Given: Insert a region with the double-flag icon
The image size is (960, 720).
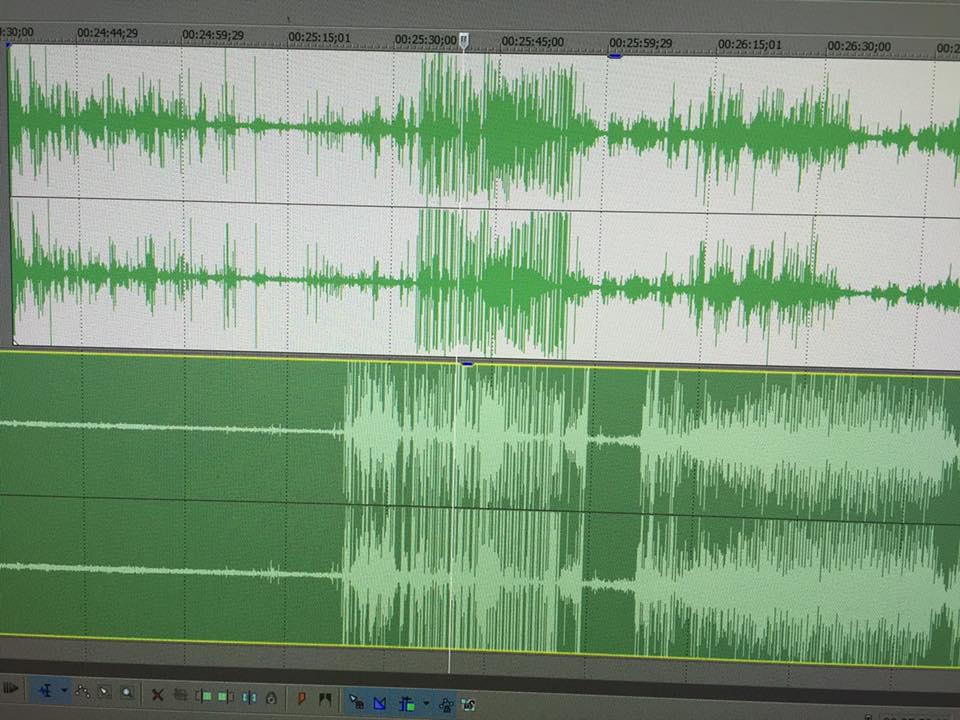Looking at the screenshot, I should 324,699.
